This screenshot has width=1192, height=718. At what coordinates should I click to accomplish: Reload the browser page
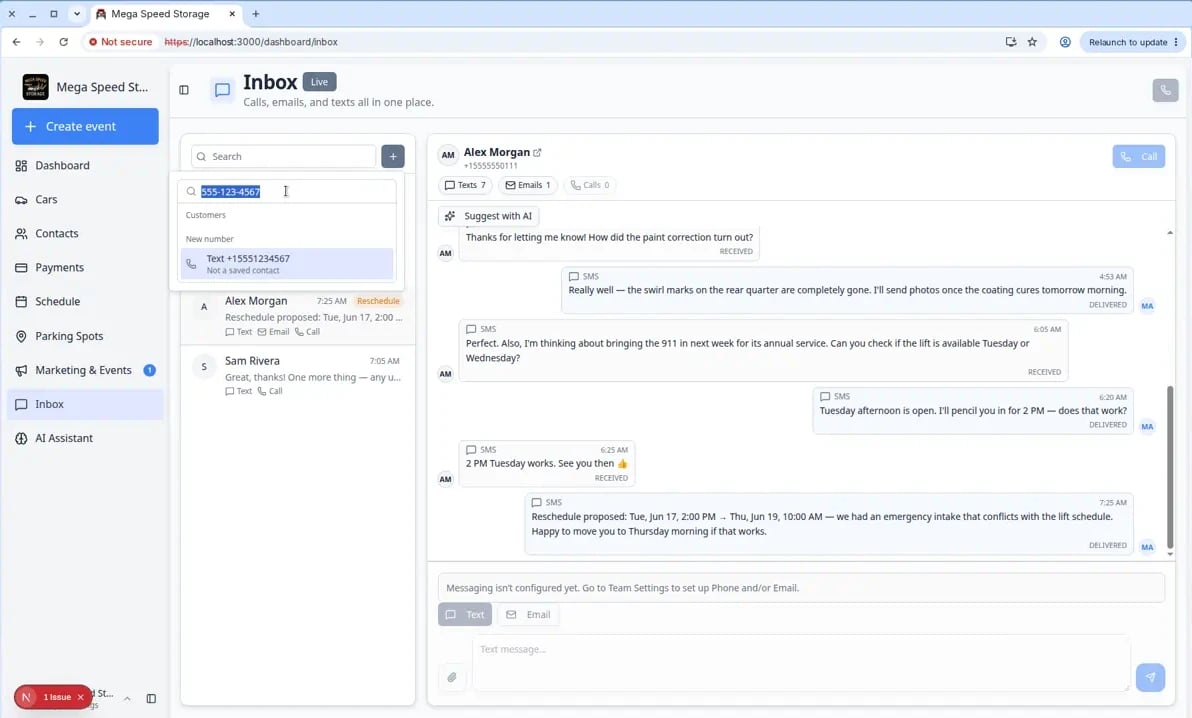(64, 42)
